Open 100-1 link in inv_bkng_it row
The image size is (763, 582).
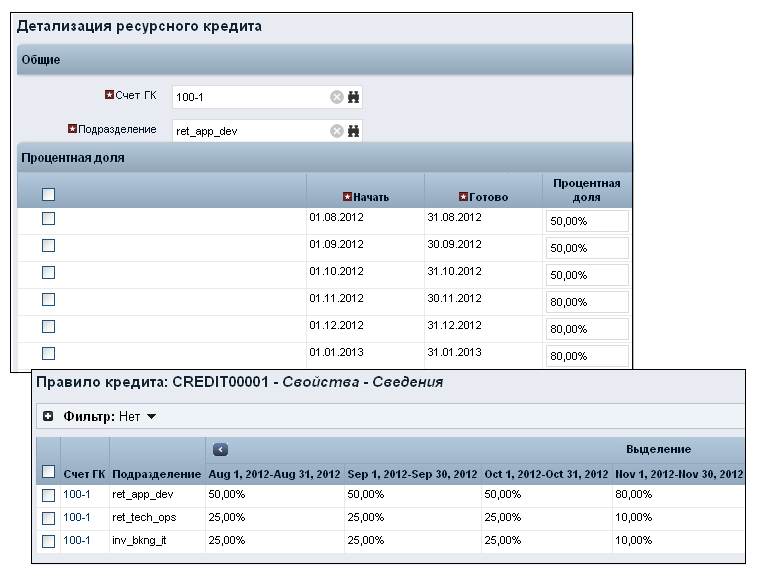(76, 540)
